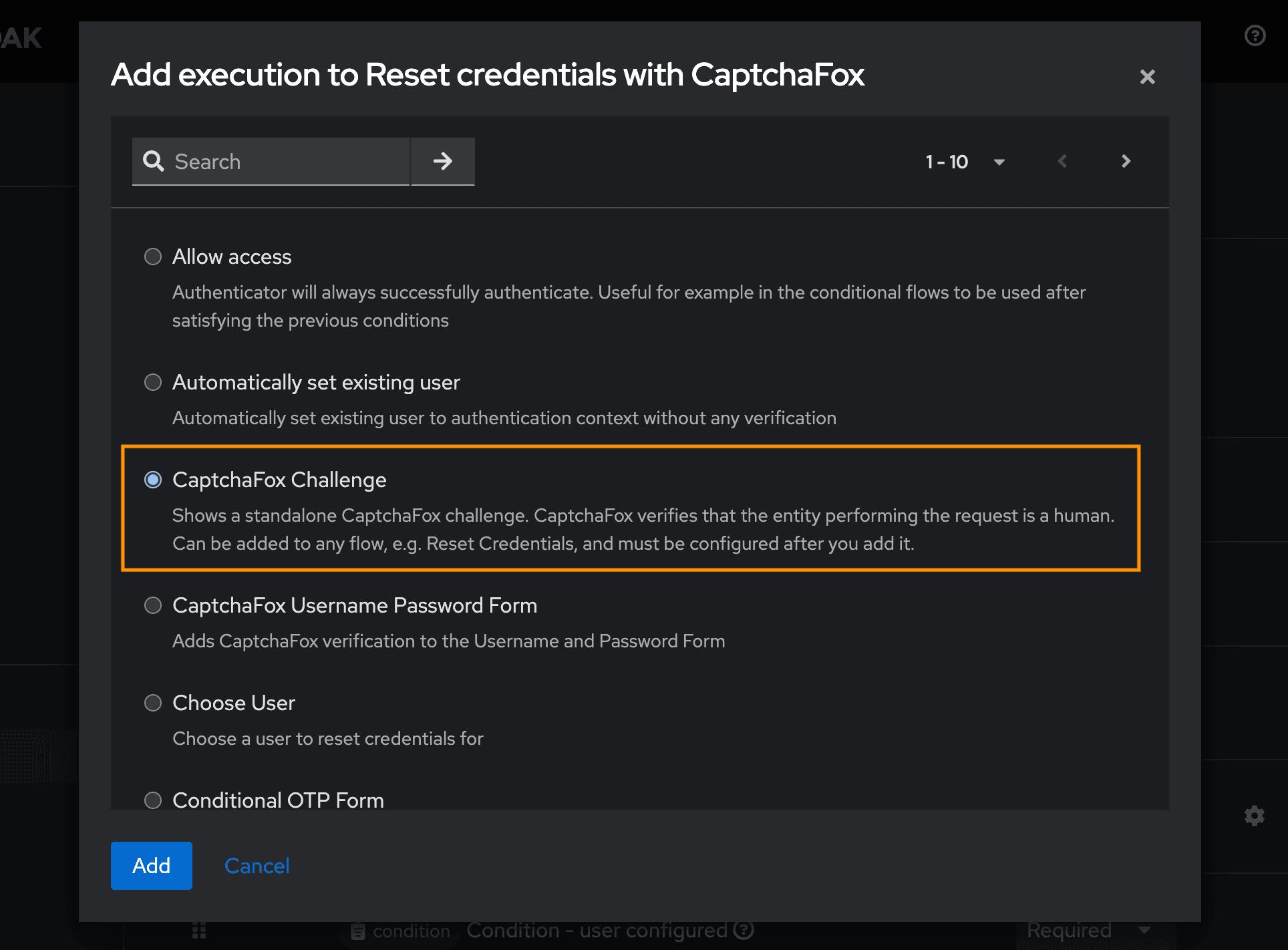Click help icon next to Condition - user configured

pos(744,929)
